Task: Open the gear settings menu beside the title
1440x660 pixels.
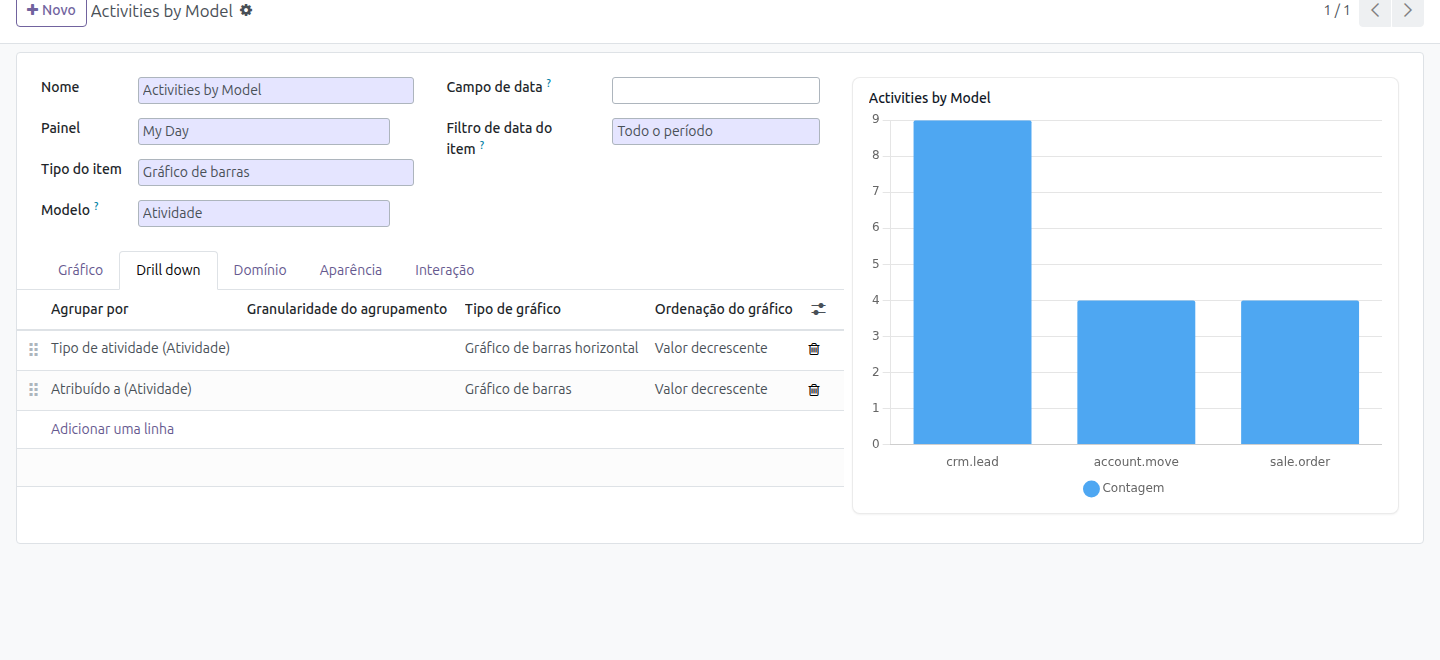Action: tap(246, 11)
